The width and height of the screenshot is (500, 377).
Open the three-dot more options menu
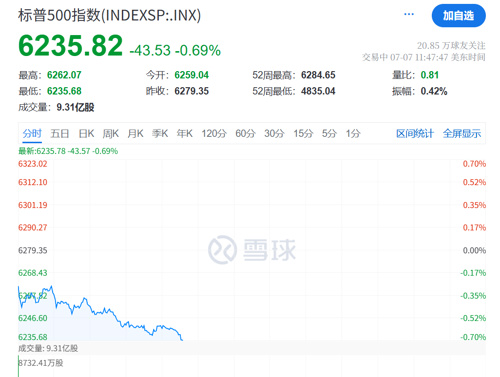click(409, 14)
